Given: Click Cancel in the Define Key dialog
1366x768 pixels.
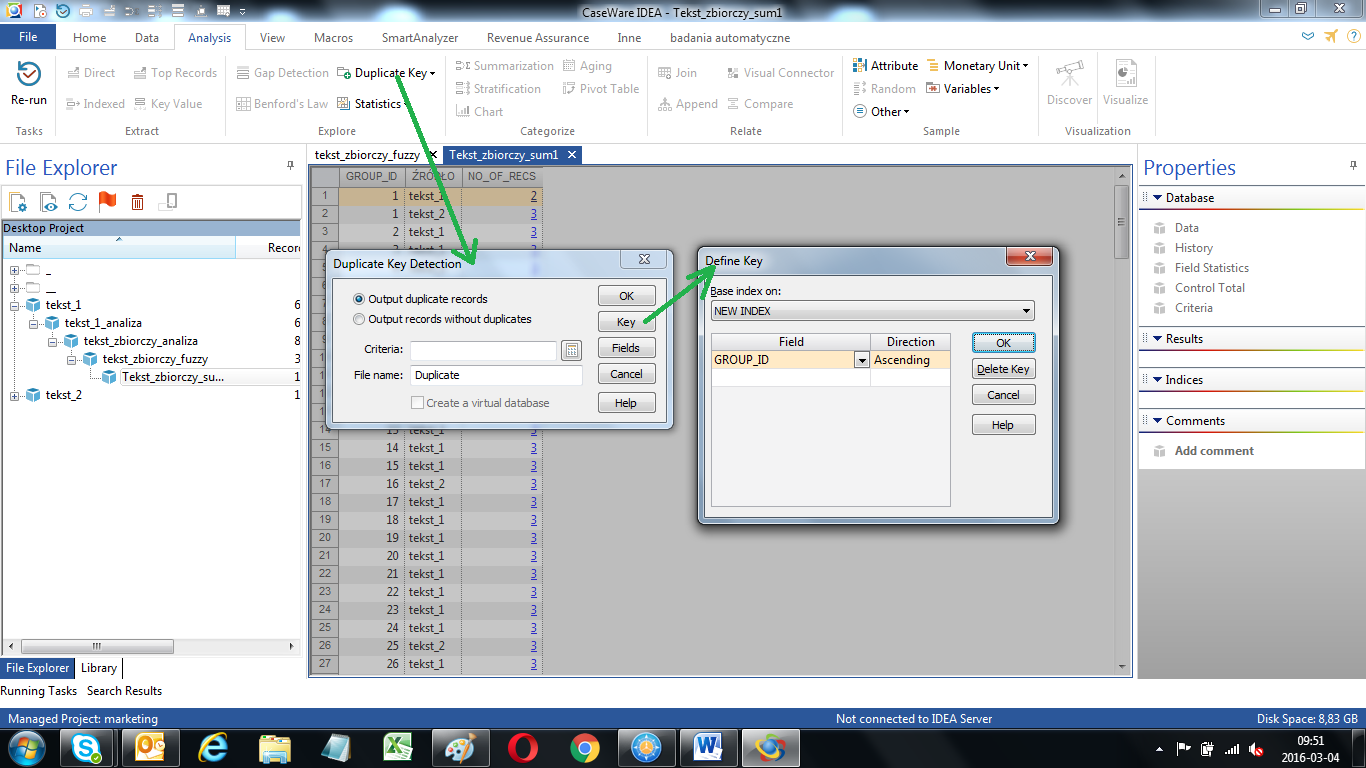Looking at the screenshot, I should [1003, 395].
